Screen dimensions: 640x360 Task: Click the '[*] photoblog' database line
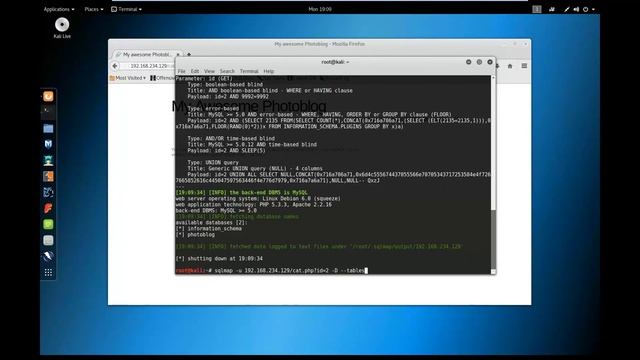195,235
